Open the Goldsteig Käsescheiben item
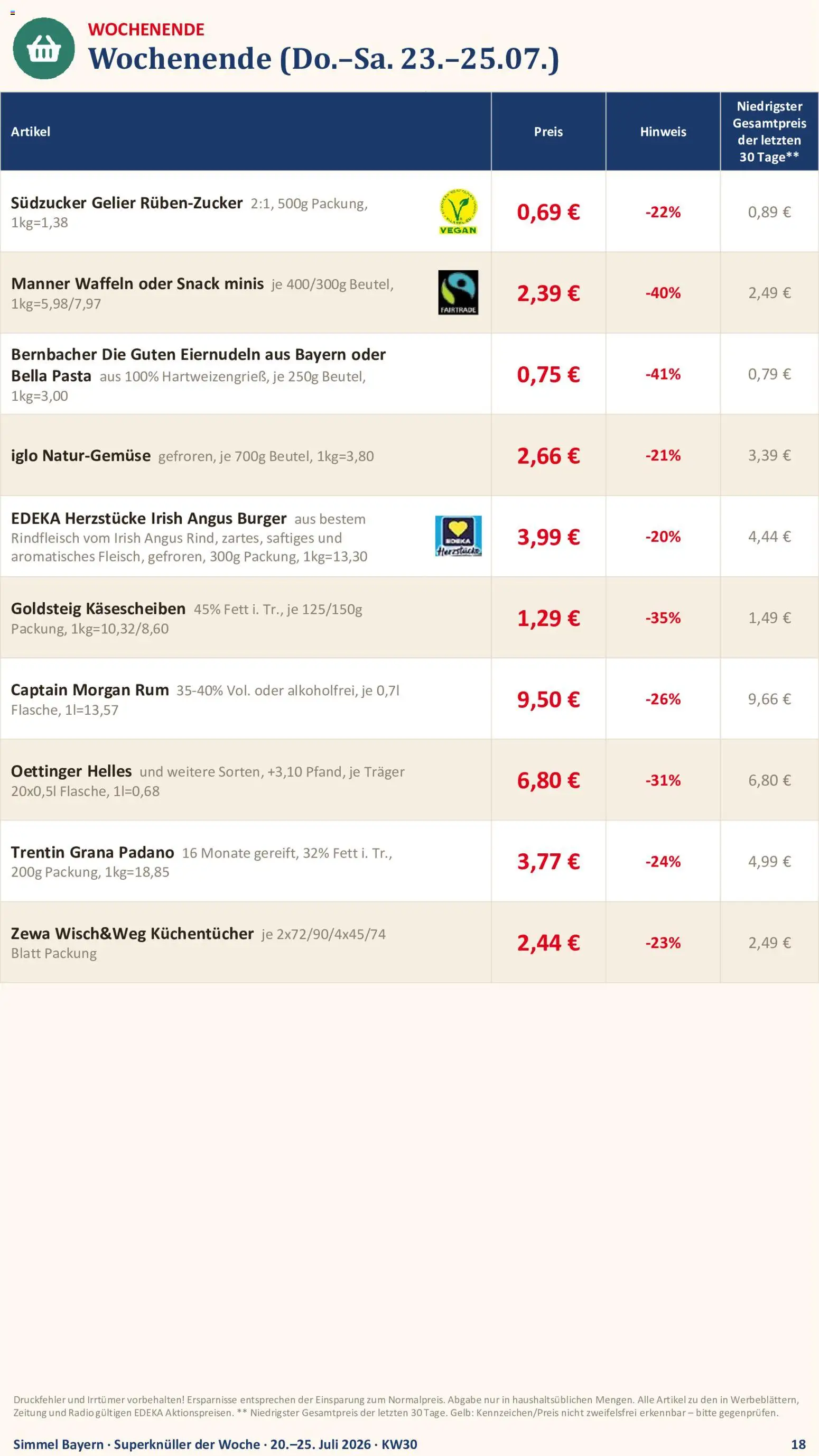This screenshot has width=819, height=1456. [98, 609]
